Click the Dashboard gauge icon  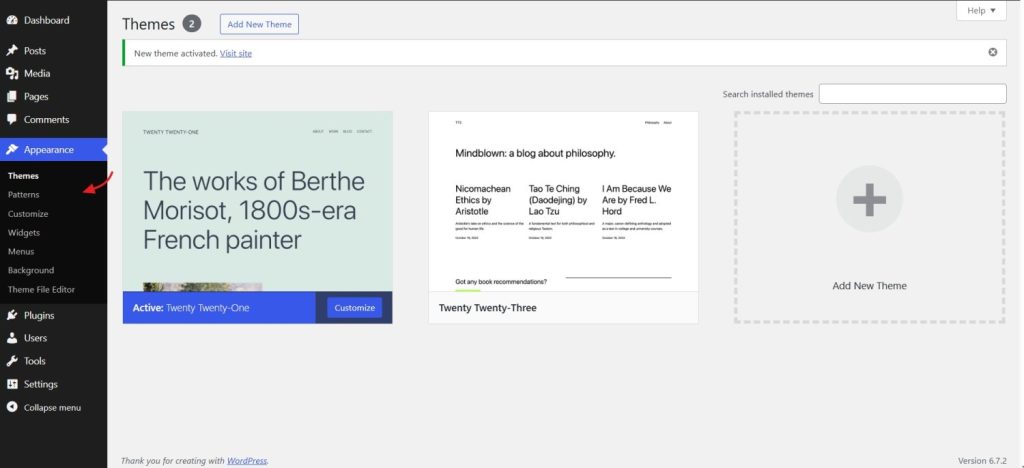pyautogui.click(x=12, y=20)
